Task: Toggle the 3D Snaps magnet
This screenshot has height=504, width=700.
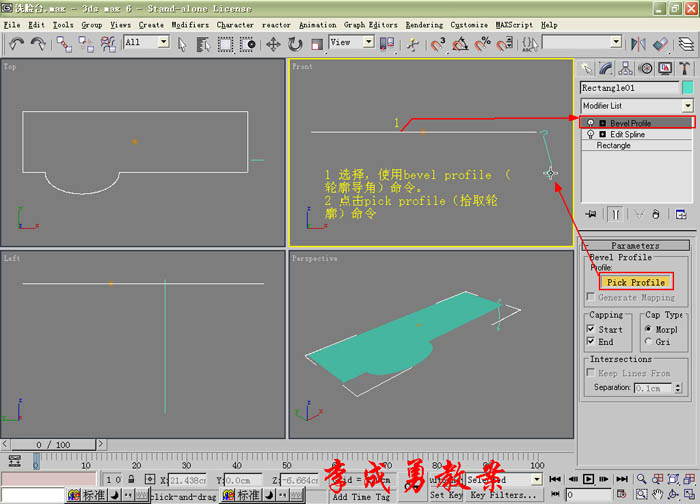Action: pyautogui.click(x=438, y=44)
